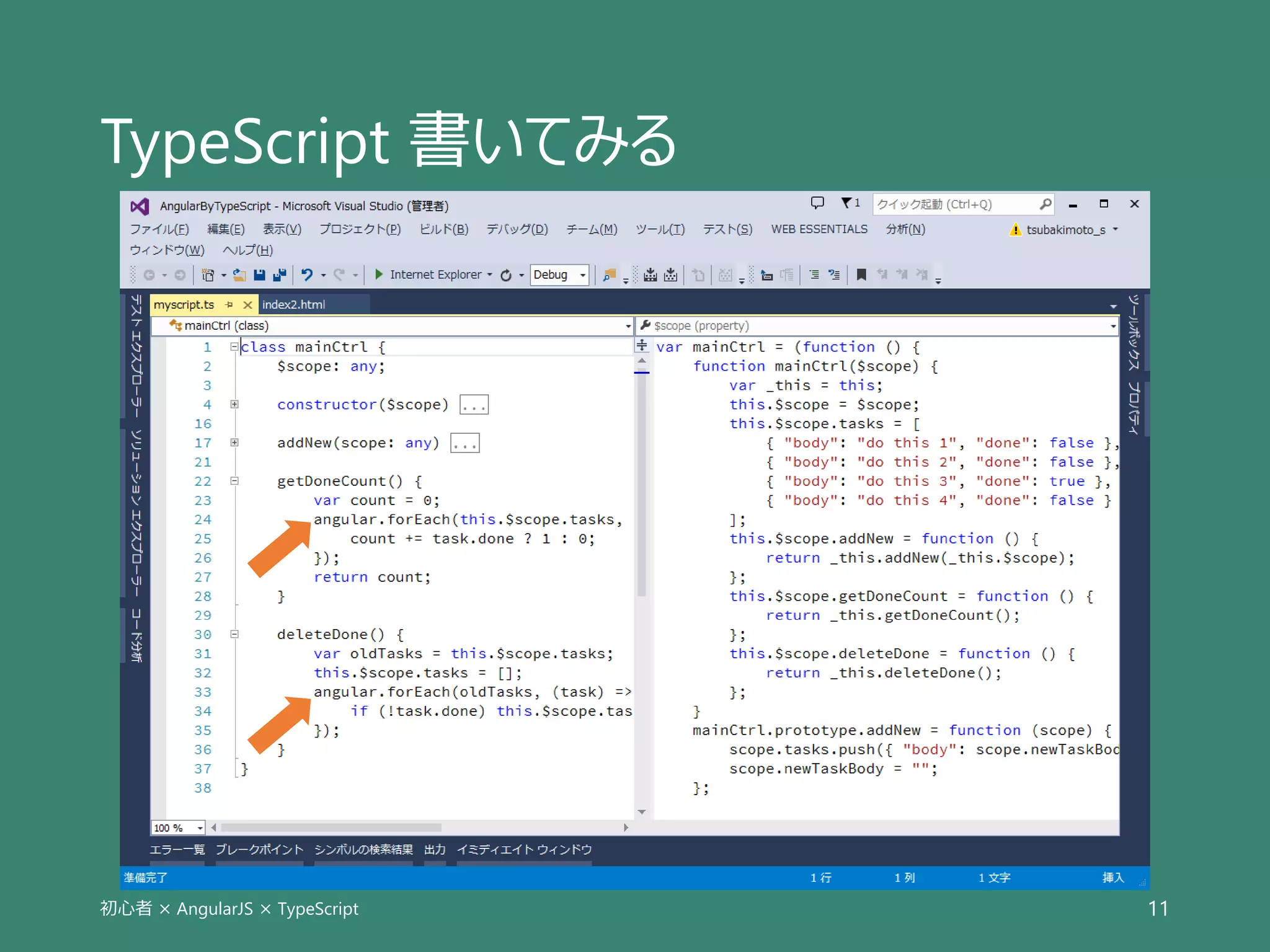Image resolution: width=1270 pixels, height=952 pixels.
Task: Click the Quick Launch search magnifier icon
Action: tap(1046, 204)
